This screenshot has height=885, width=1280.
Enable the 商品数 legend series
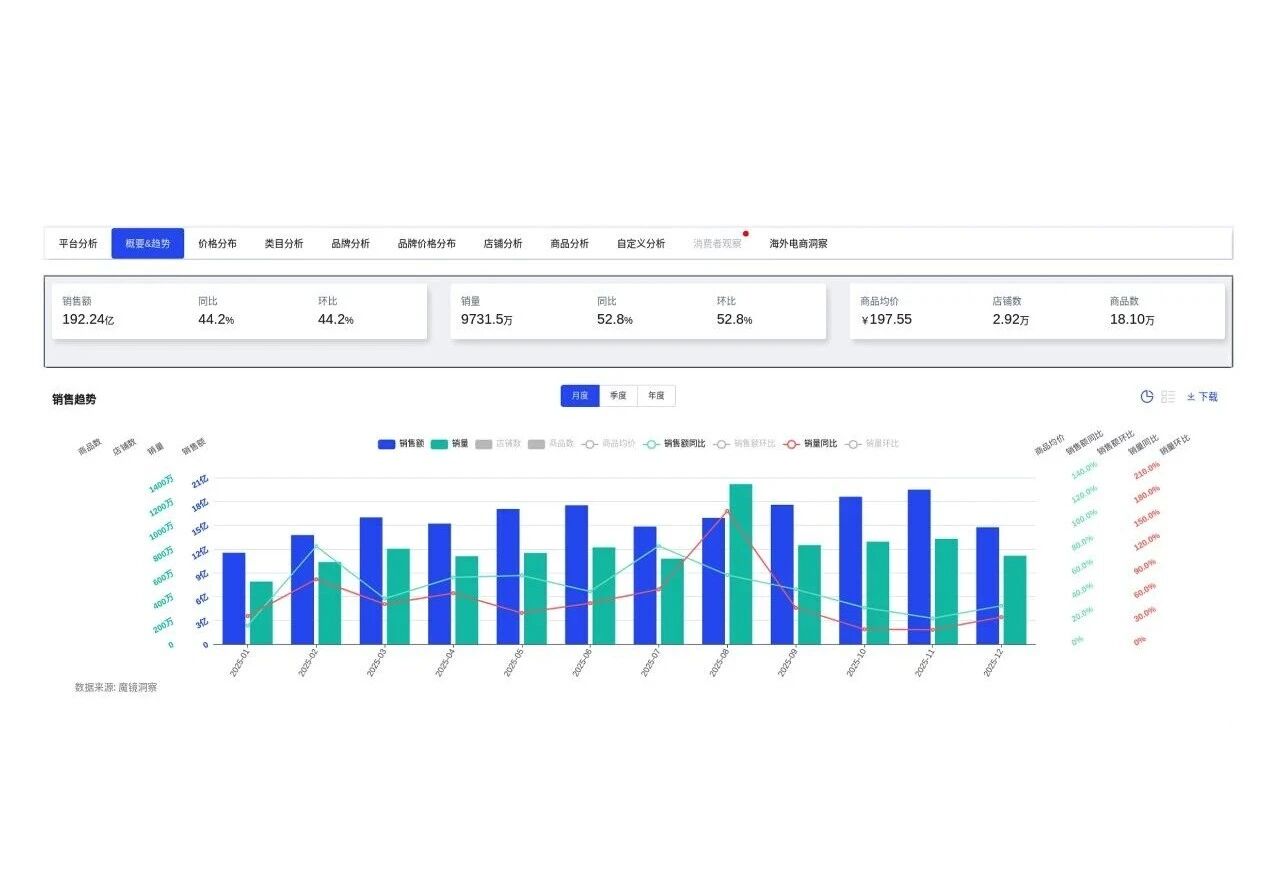pos(550,444)
